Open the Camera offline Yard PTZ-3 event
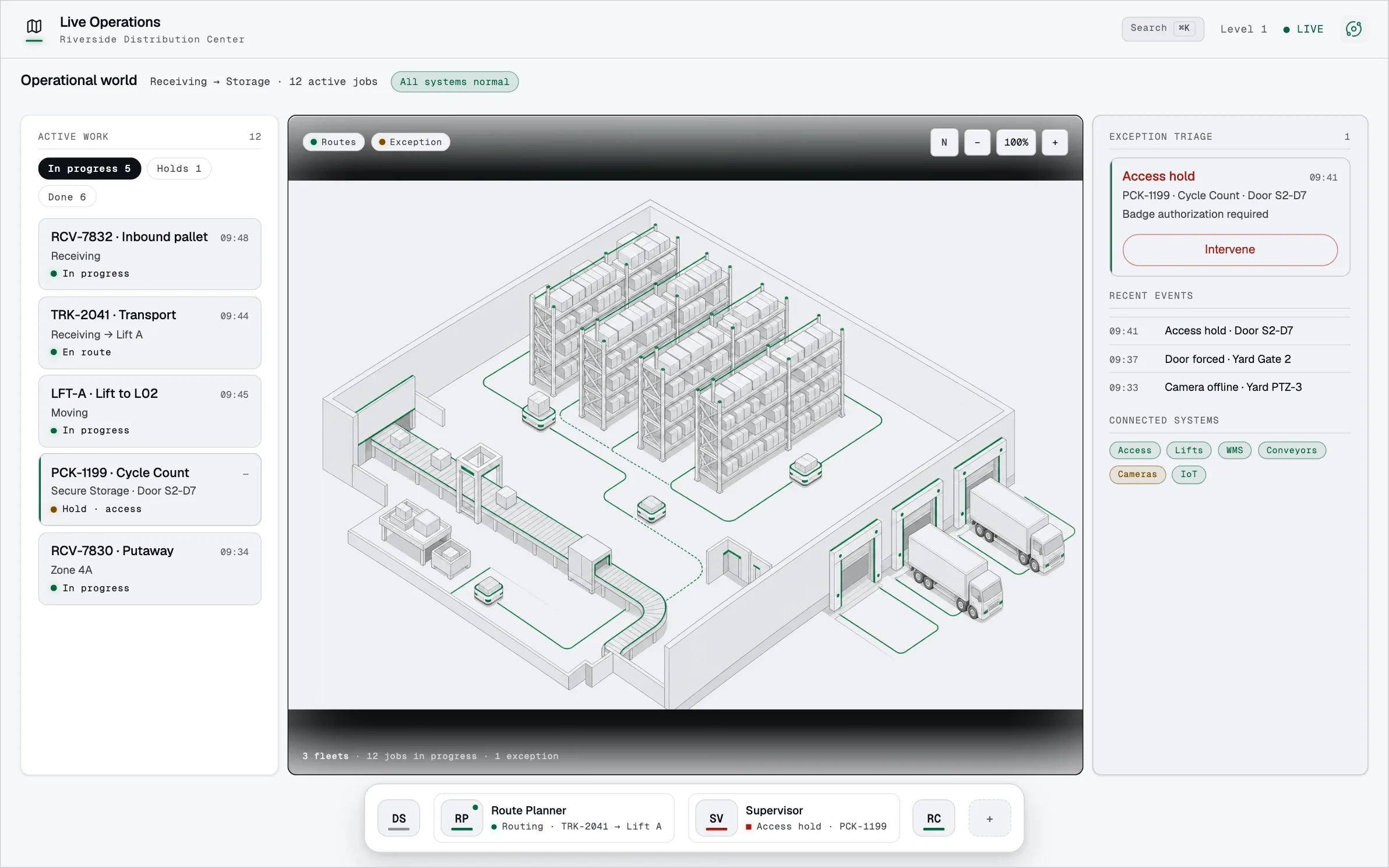 point(1229,387)
